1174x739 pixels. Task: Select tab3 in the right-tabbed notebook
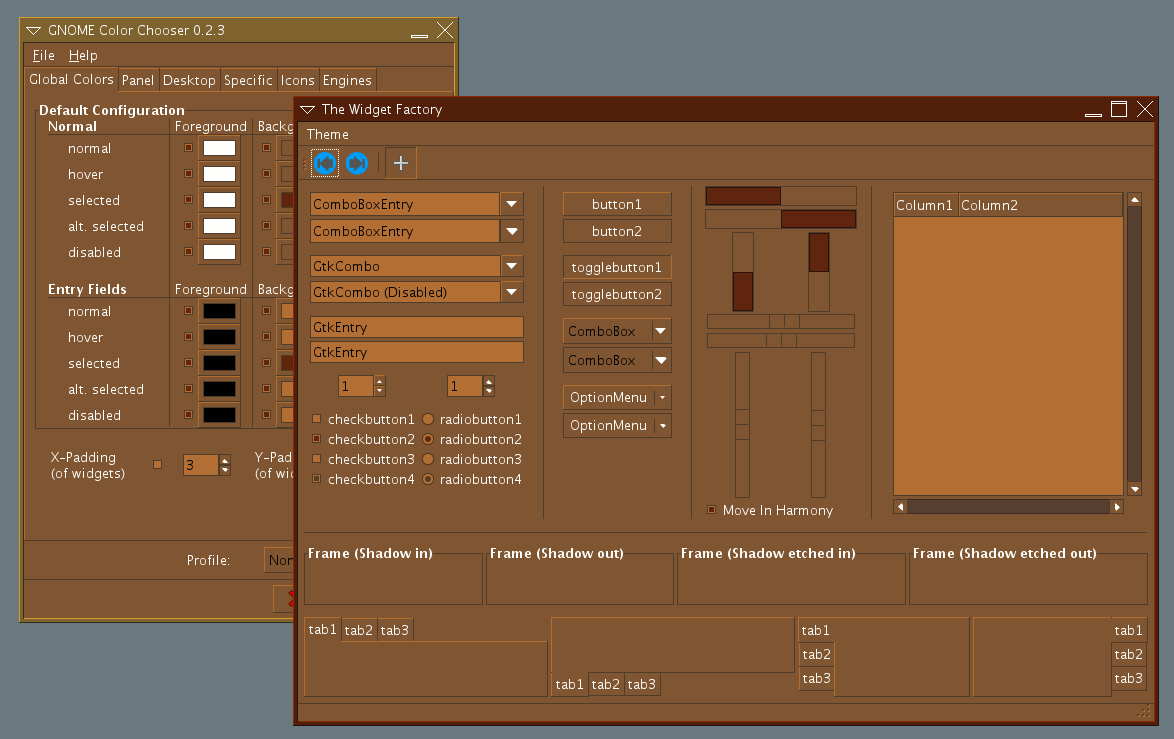pyautogui.click(x=1128, y=678)
